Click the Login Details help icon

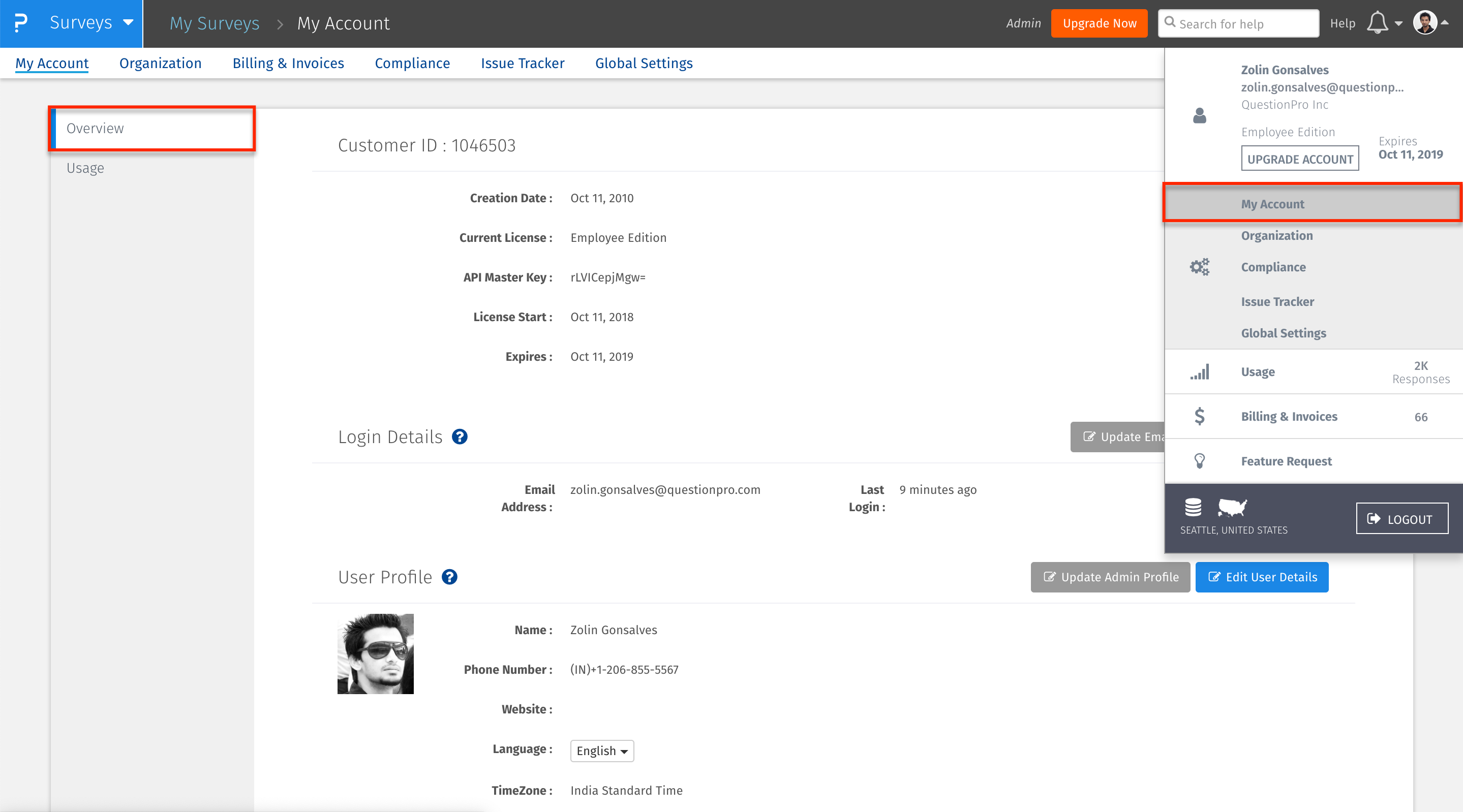click(460, 436)
